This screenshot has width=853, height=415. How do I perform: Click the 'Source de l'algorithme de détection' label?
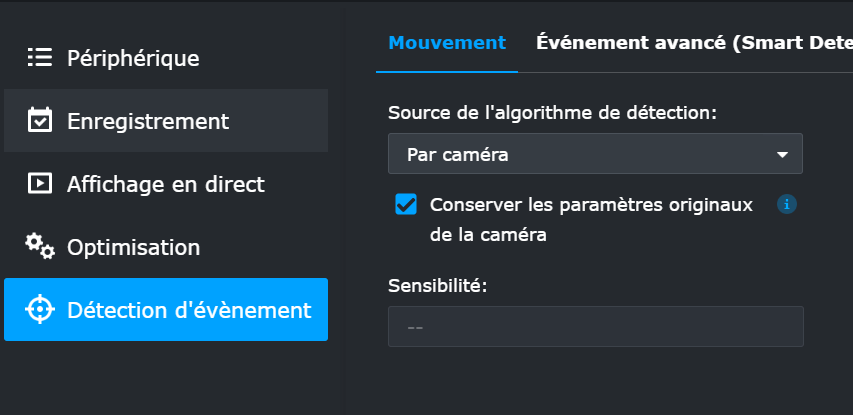tap(552, 113)
